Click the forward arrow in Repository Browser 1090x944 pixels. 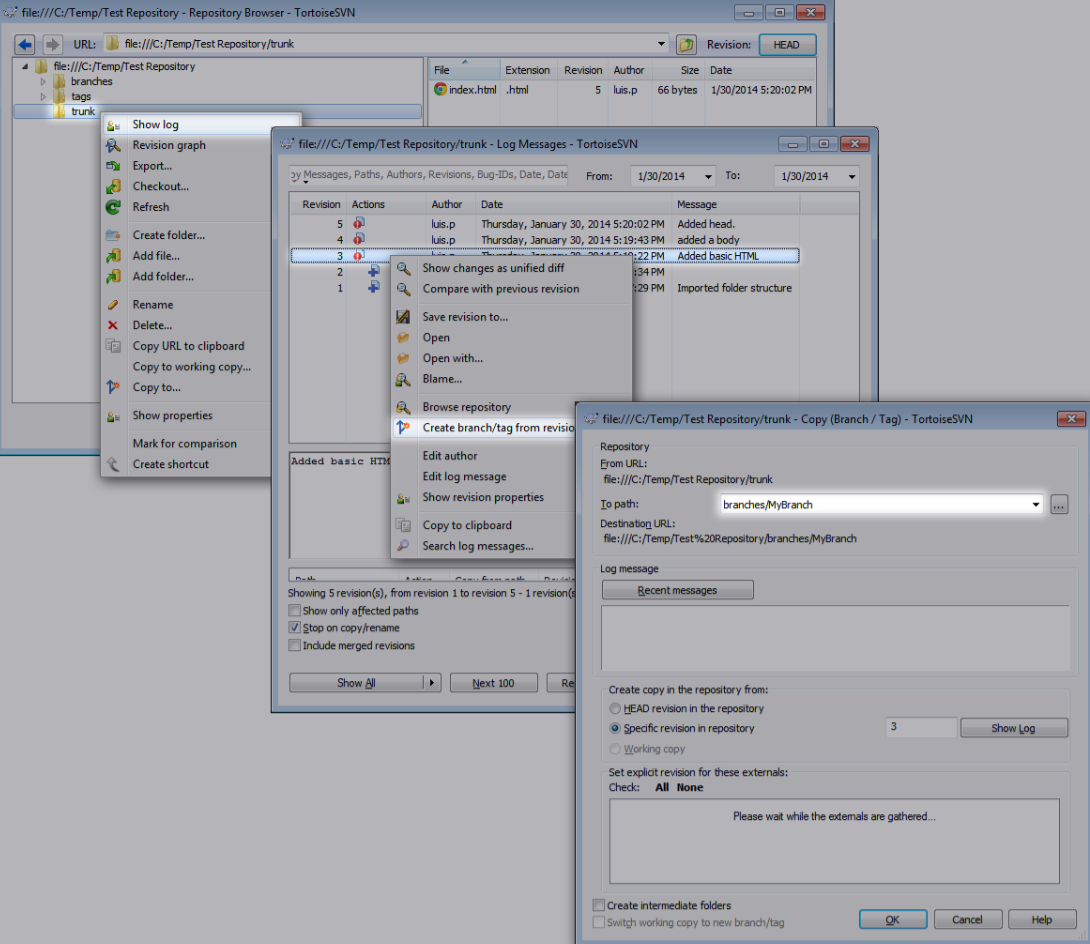pyautogui.click(x=52, y=44)
